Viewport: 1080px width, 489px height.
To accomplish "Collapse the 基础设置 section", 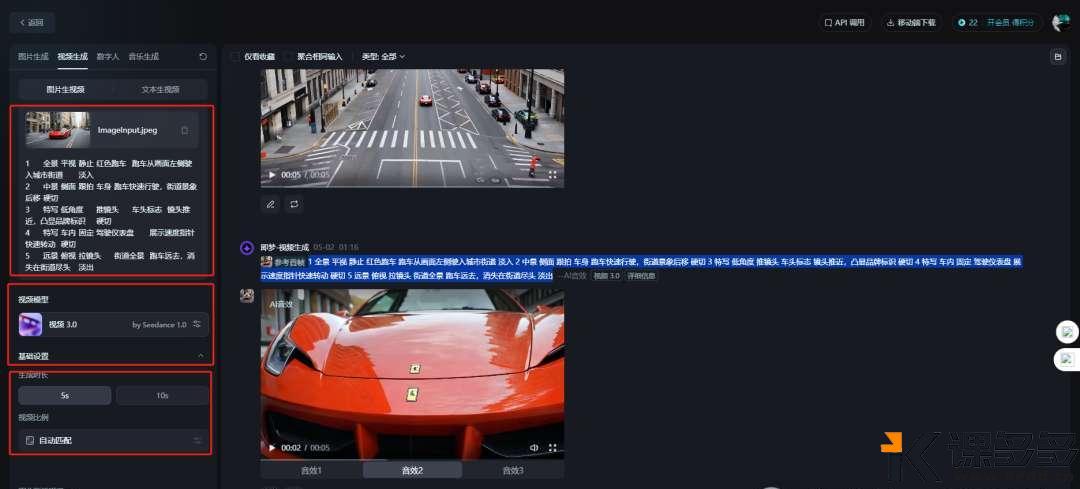I will 200,356.
